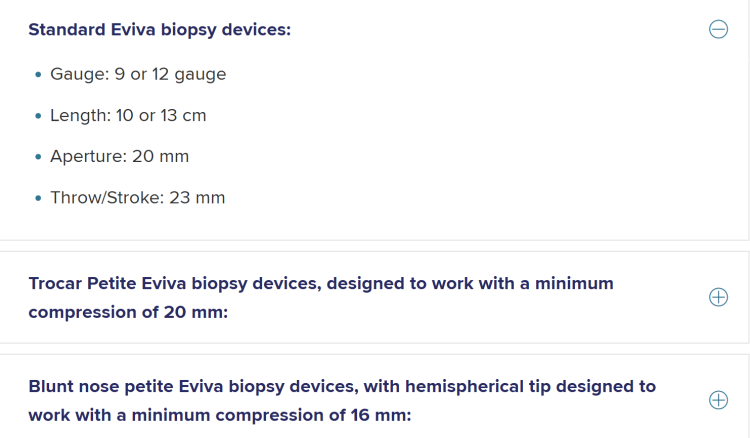Viewport: 750px width, 438px height.
Task: Toggle the Standard Eviva biopsy devices heading
Action: [x=160, y=30]
